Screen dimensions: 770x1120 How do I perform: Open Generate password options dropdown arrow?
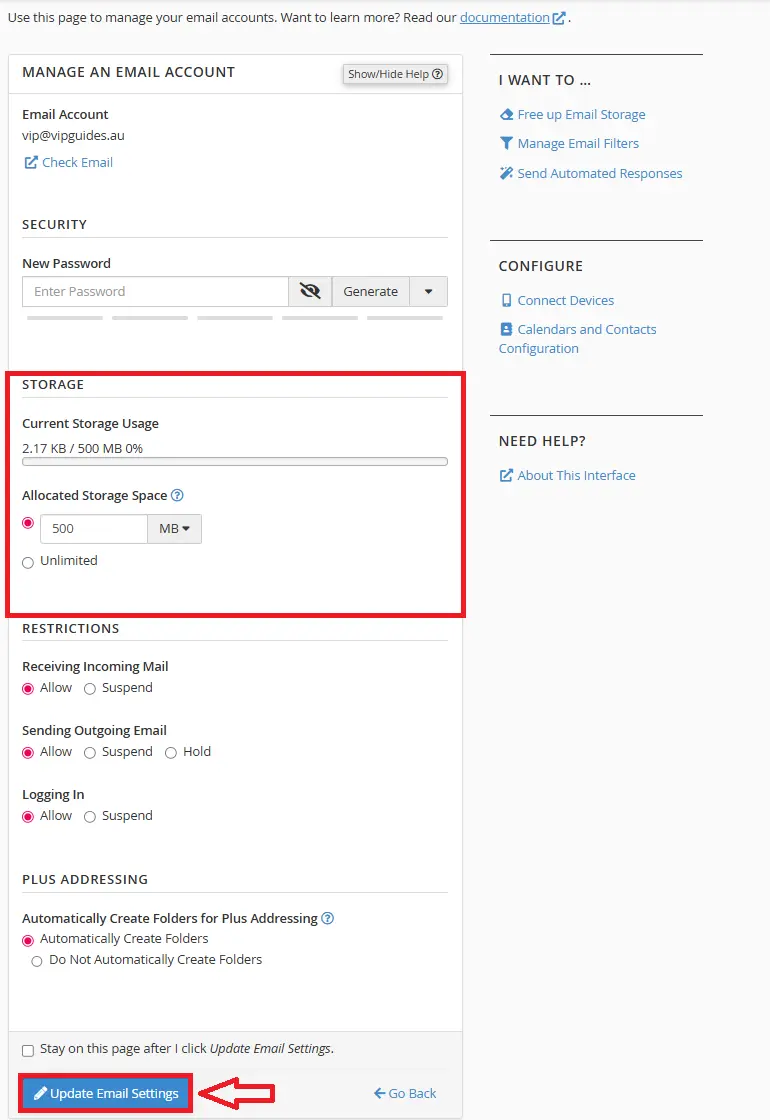(429, 291)
